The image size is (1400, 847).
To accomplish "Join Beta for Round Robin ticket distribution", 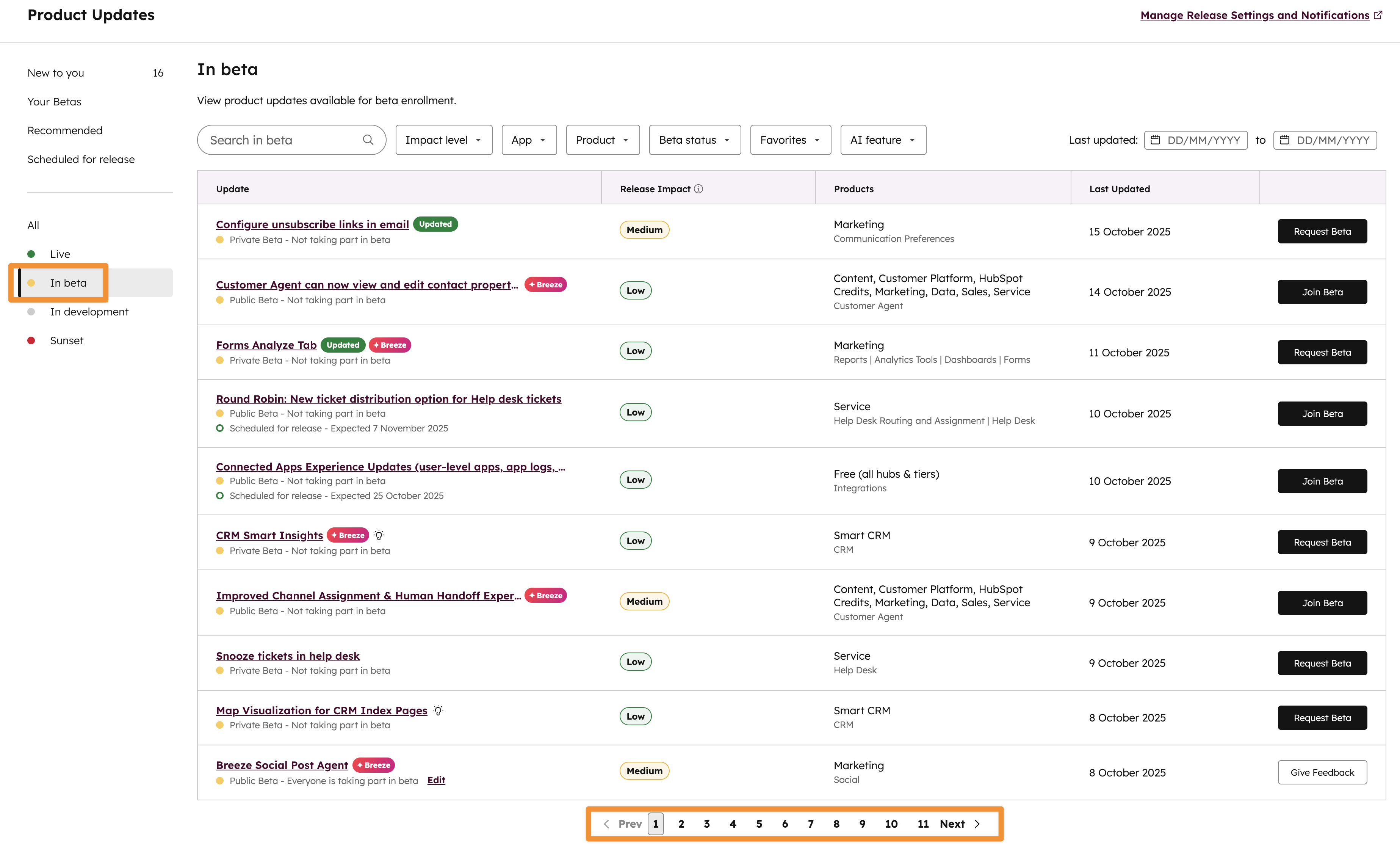I will tap(1322, 413).
